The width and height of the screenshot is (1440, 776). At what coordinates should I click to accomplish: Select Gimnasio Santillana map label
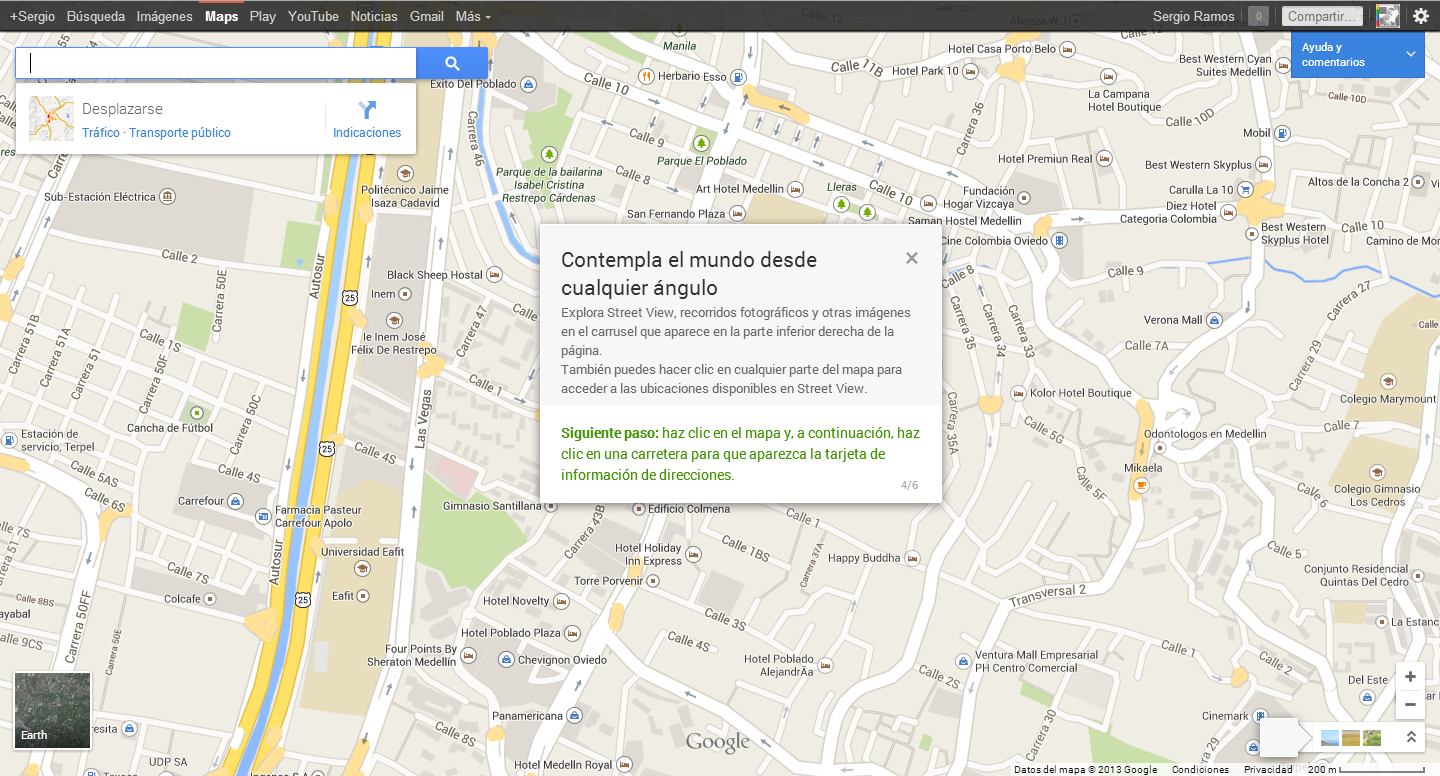coord(492,506)
